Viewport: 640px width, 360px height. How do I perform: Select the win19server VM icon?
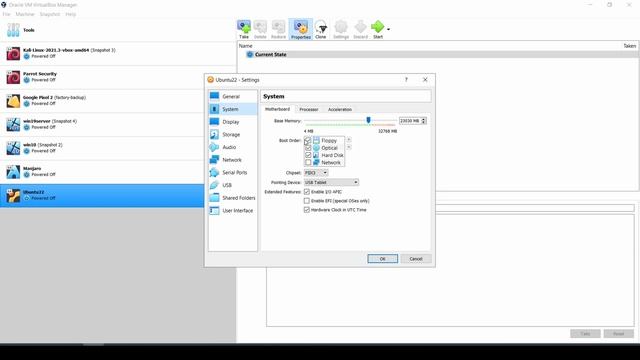13,124
